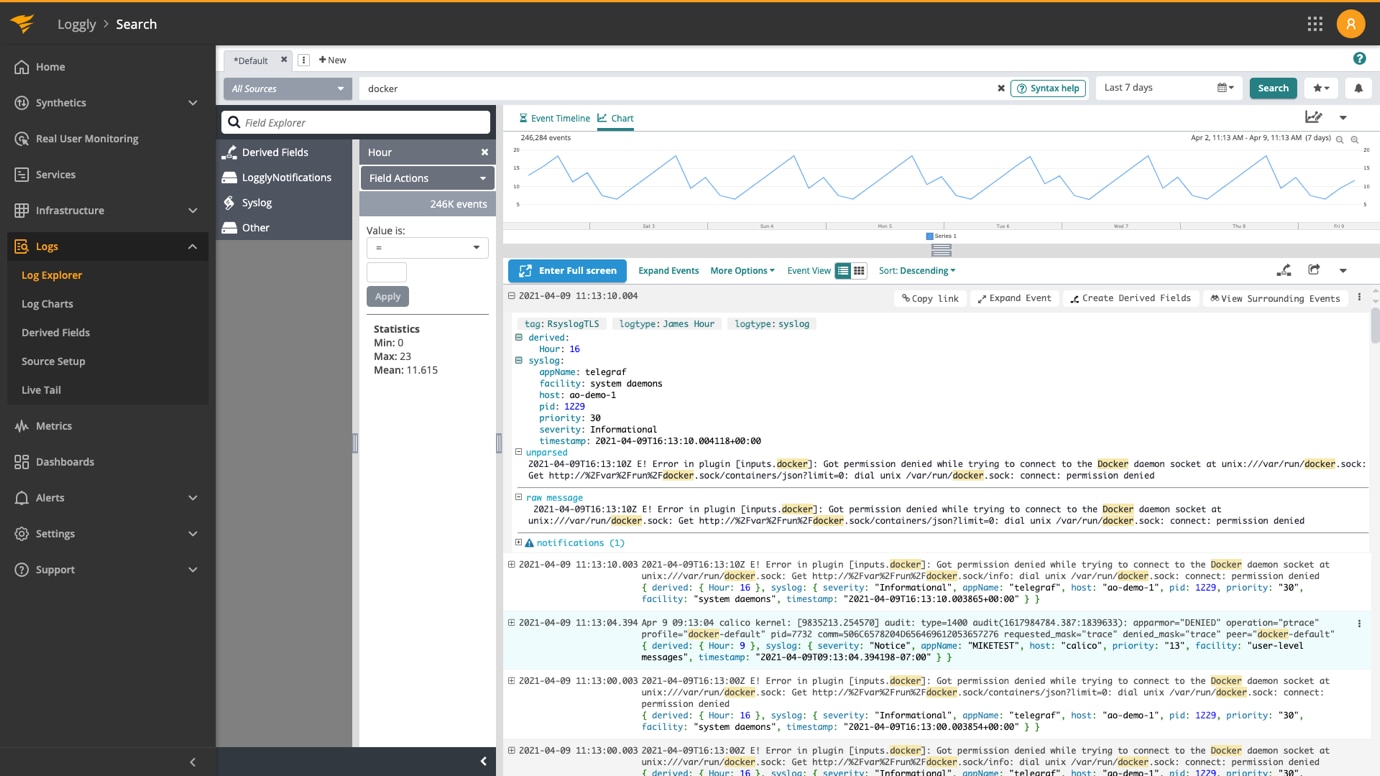Open Syntax help link
Viewport: 1380px width, 776px height.
click(1048, 88)
